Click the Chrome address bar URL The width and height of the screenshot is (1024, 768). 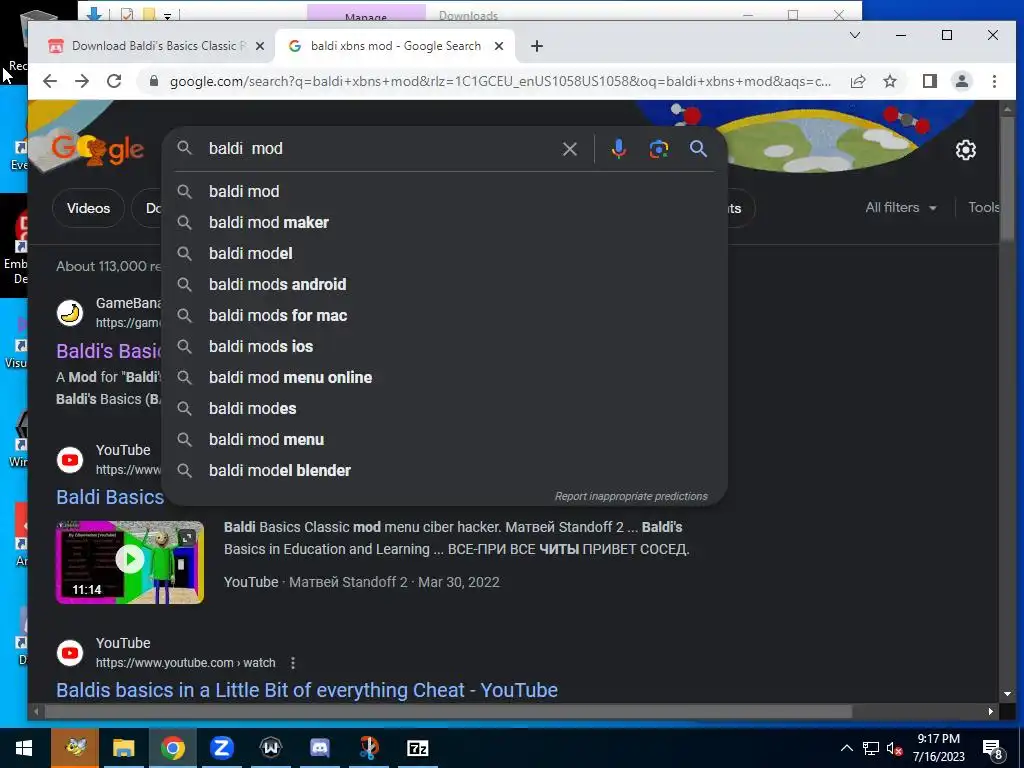coord(500,81)
